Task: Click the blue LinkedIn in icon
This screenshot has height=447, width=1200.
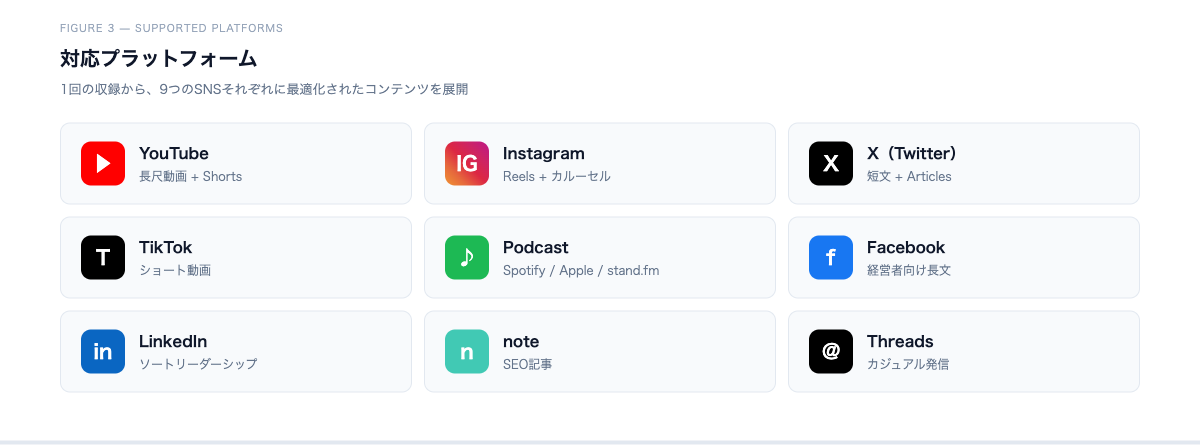Action: tap(103, 351)
